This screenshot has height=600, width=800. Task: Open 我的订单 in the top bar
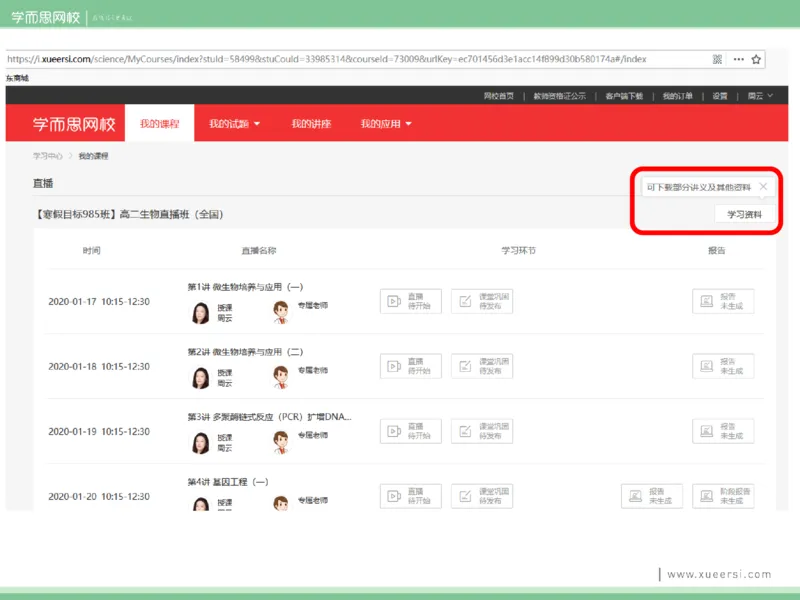pos(677,96)
